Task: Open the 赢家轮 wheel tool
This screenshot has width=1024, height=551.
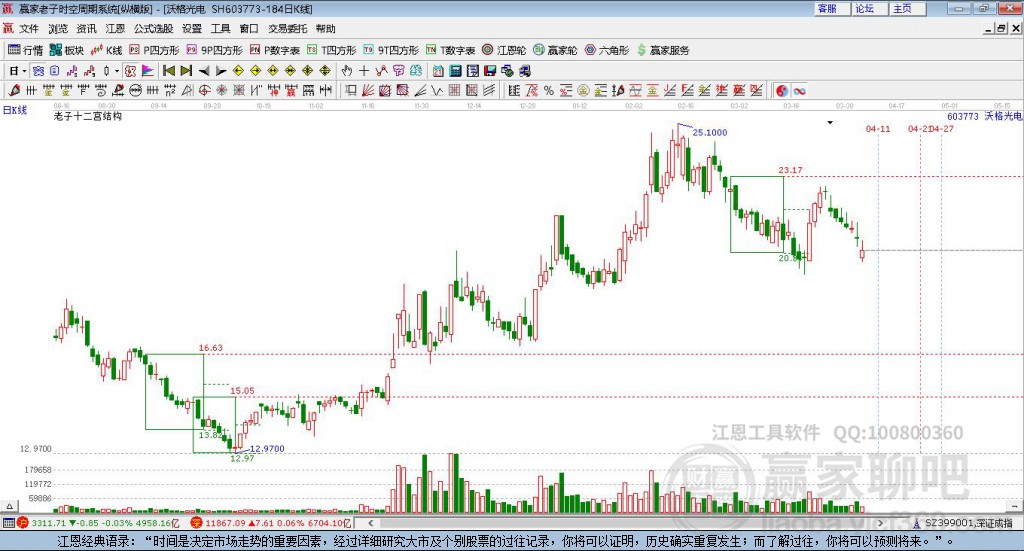Action: tap(555, 50)
